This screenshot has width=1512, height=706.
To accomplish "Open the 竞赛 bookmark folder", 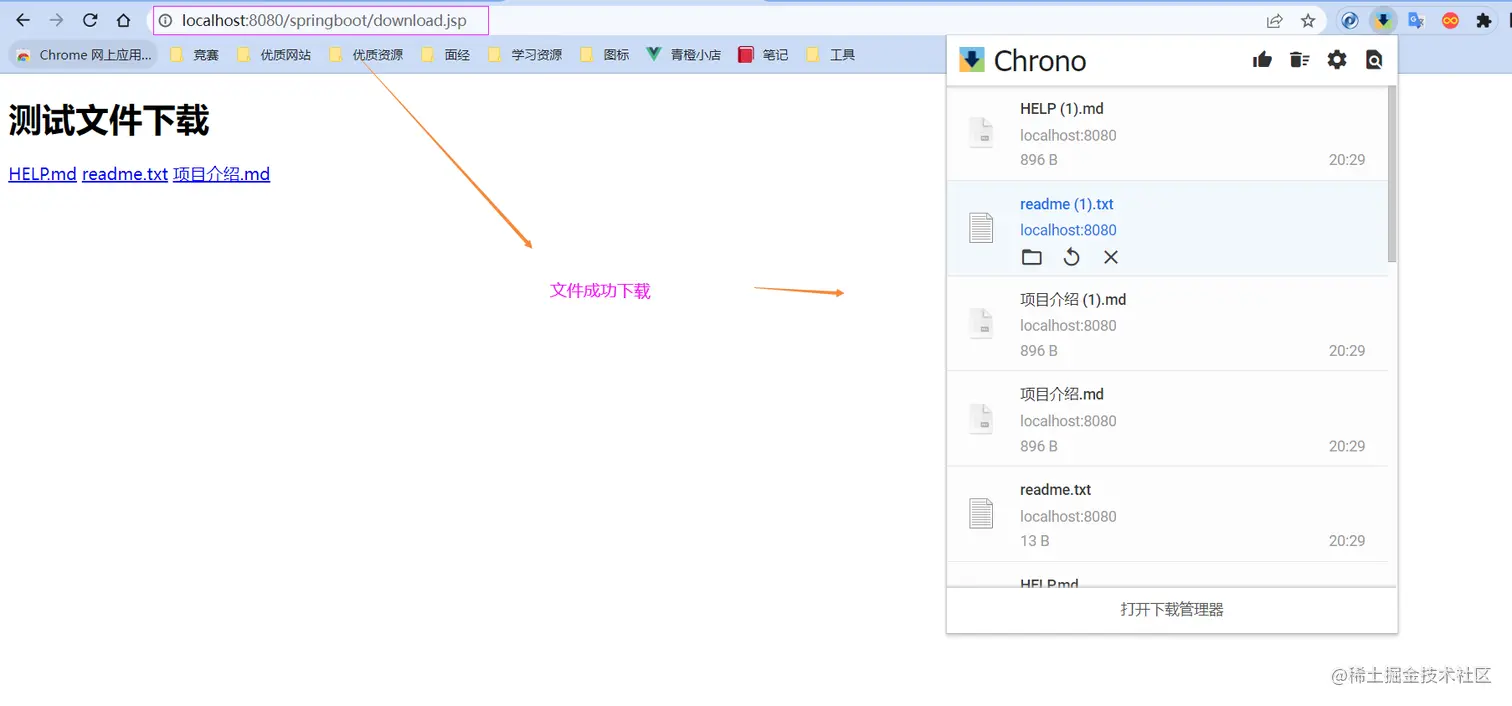I will pyautogui.click(x=194, y=55).
